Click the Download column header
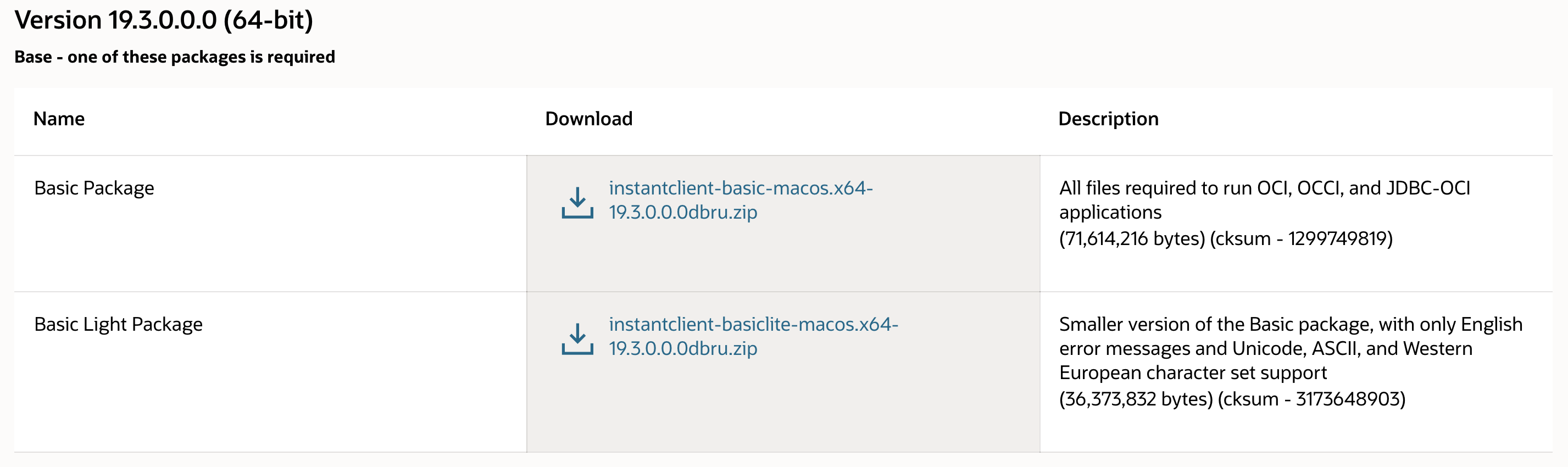1568x467 pixels. point(588,119)
